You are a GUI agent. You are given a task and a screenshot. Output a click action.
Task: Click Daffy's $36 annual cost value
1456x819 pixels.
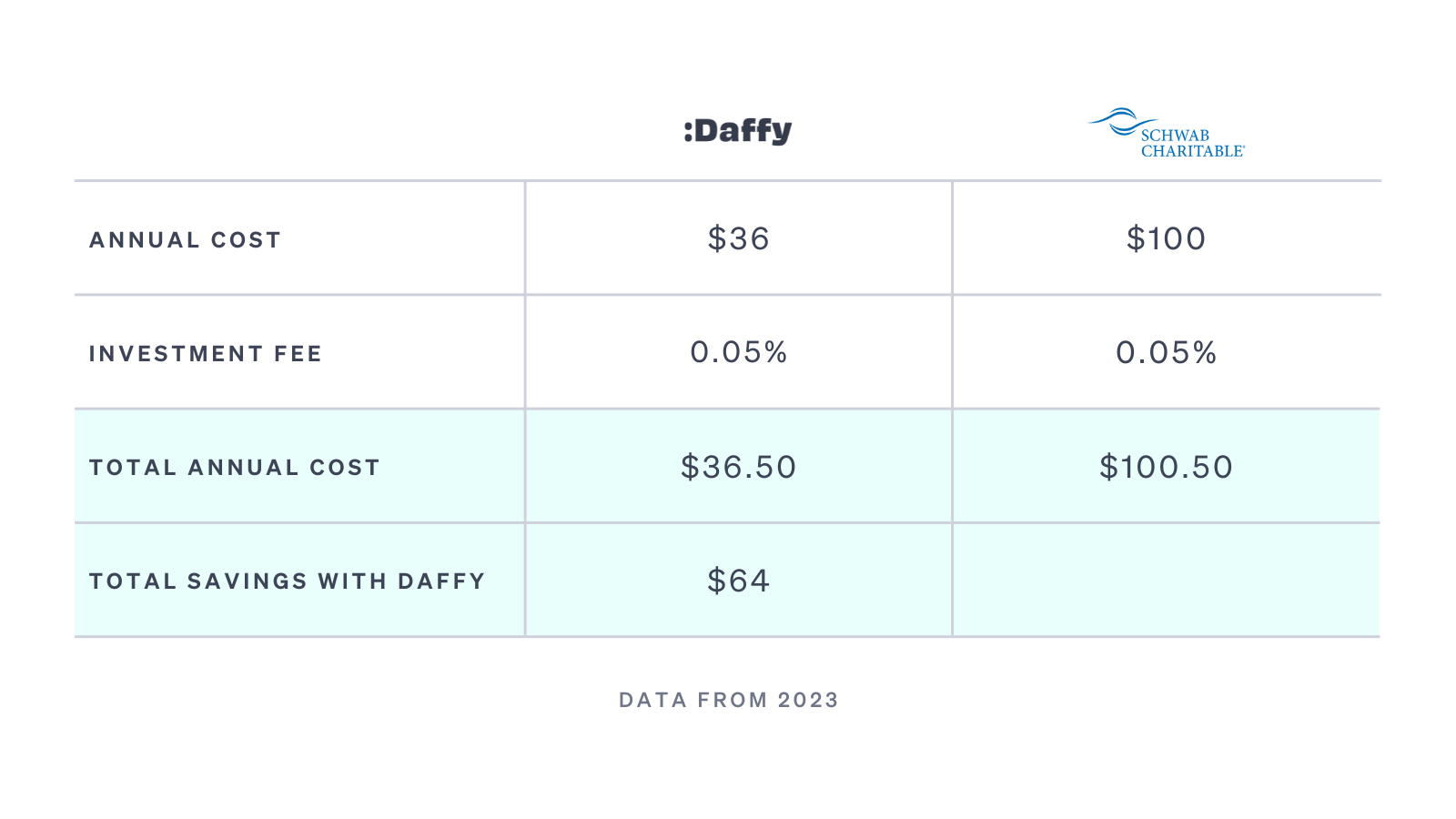tap(739, 238)
